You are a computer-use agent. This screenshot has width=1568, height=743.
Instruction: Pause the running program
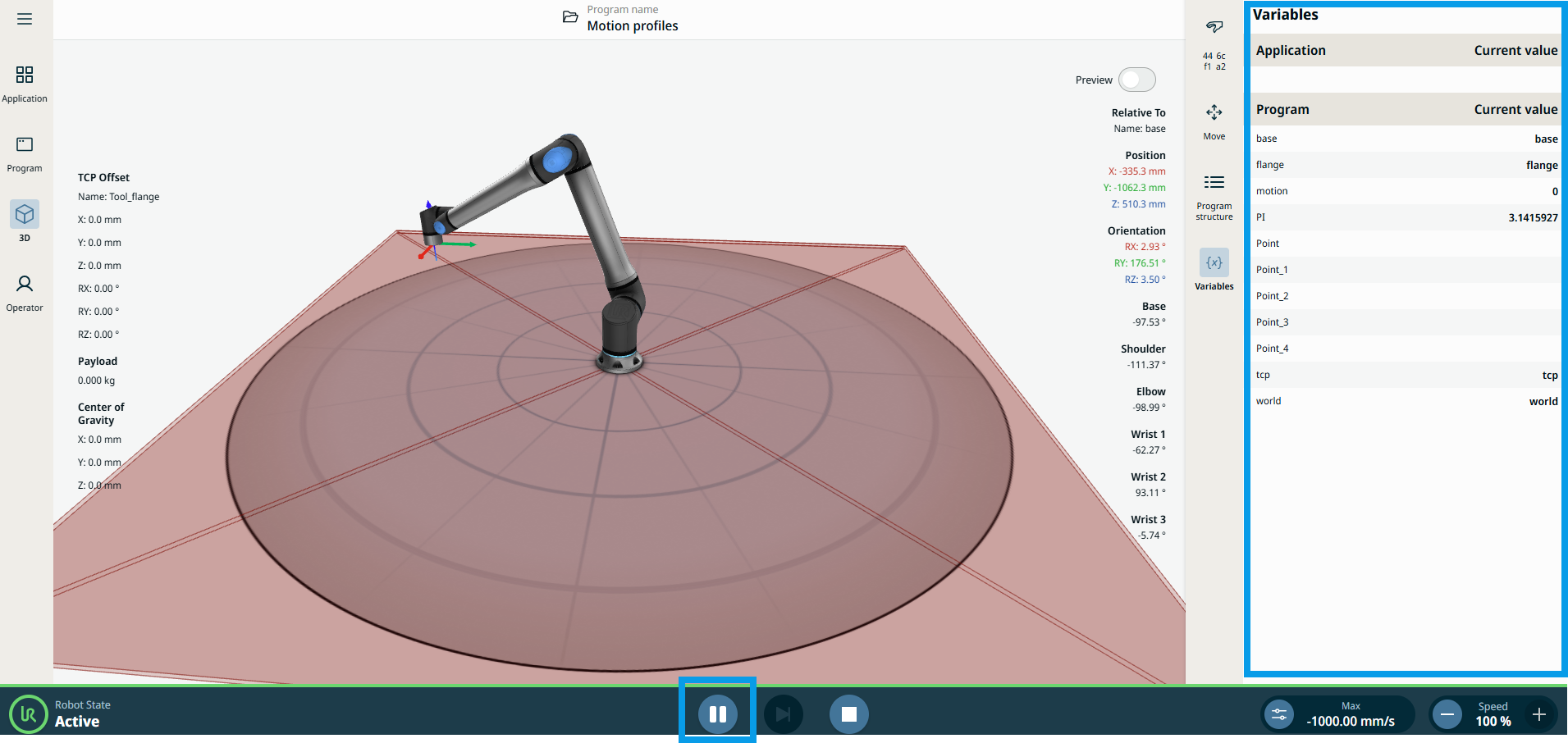coord(717,713)
